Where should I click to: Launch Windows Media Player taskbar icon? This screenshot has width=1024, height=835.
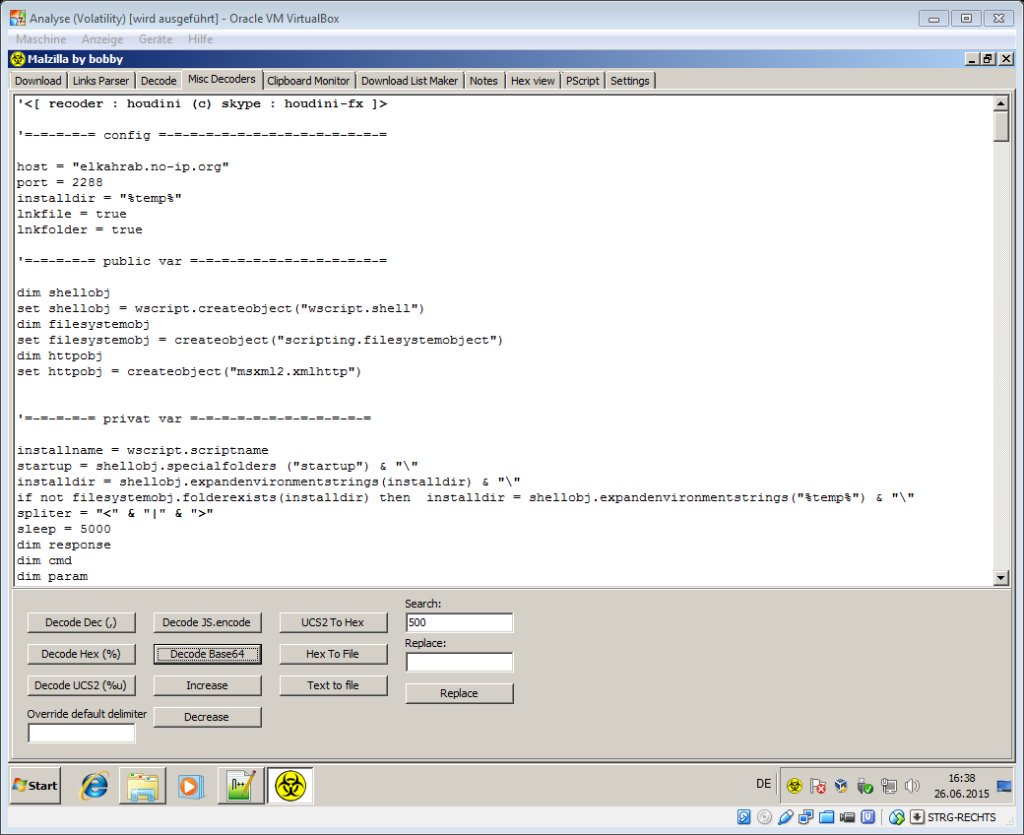(x=191, y=785)
